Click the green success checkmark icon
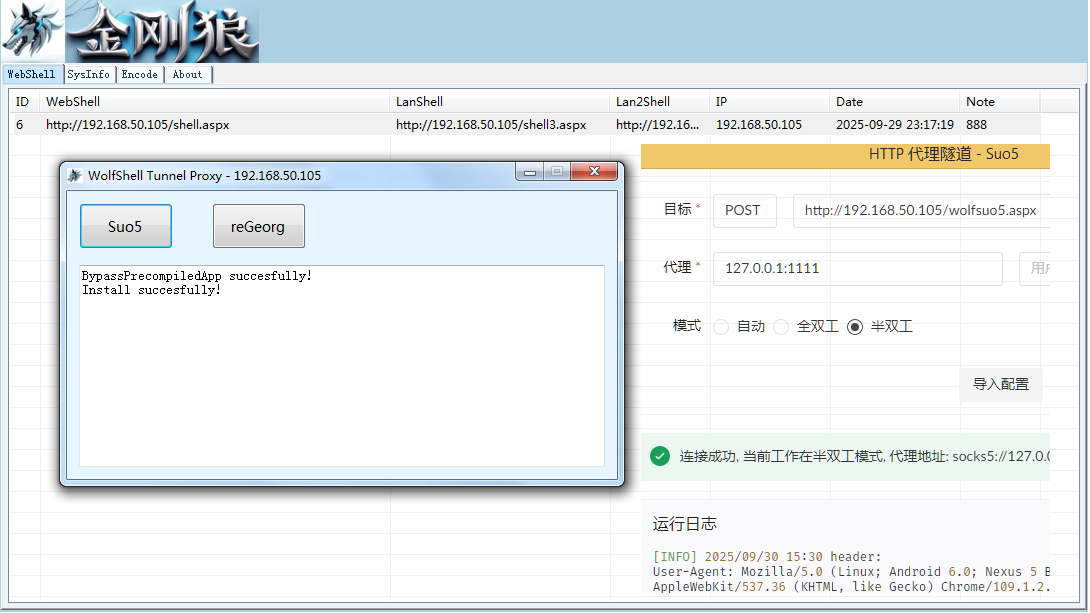This screenshot has width=1090, height=613. click(660, 456)
